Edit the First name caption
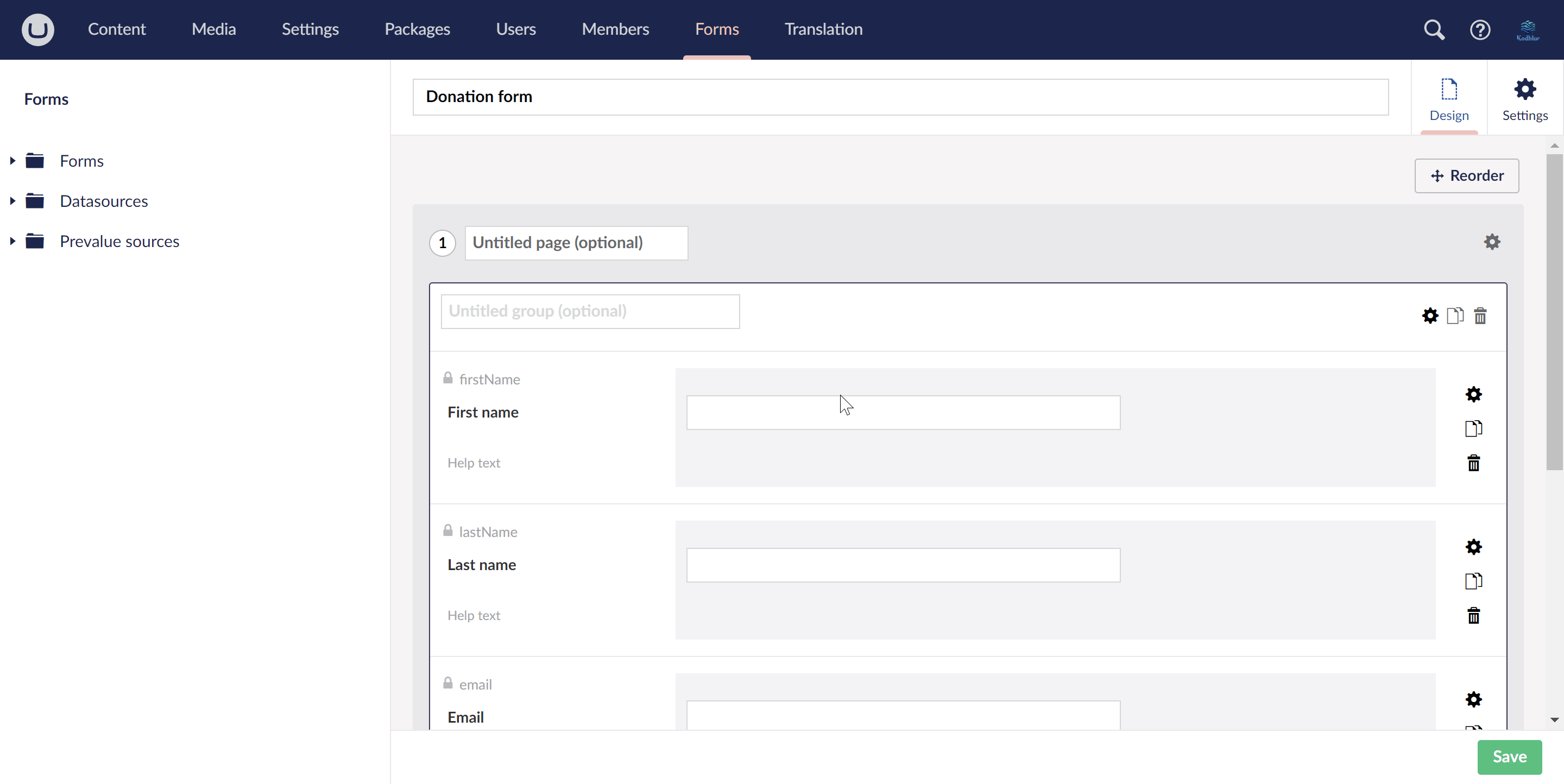The image size is (1564, 784). coord(483,412)
